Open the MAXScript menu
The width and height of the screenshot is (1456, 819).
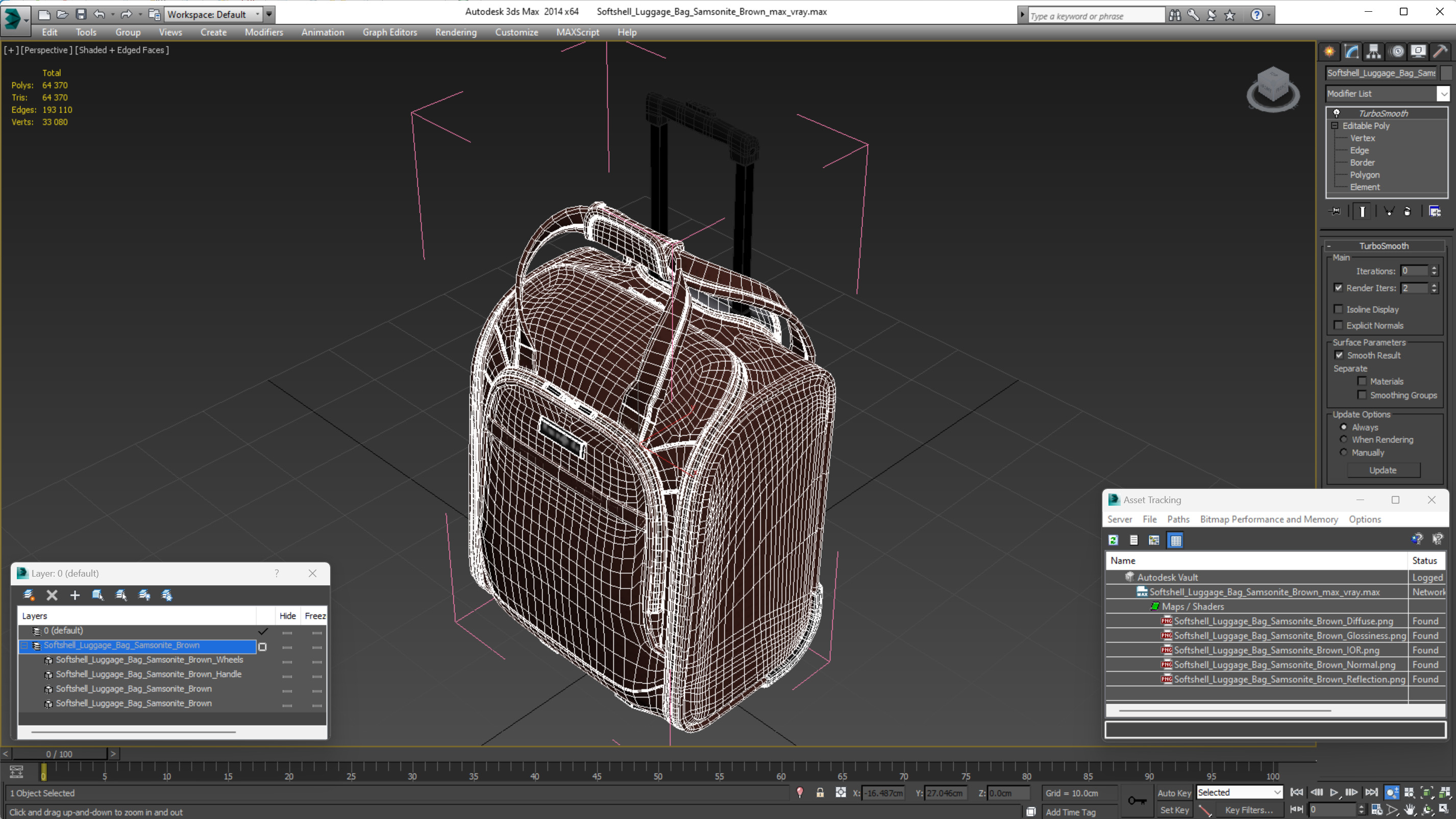[x=577, y=32]
